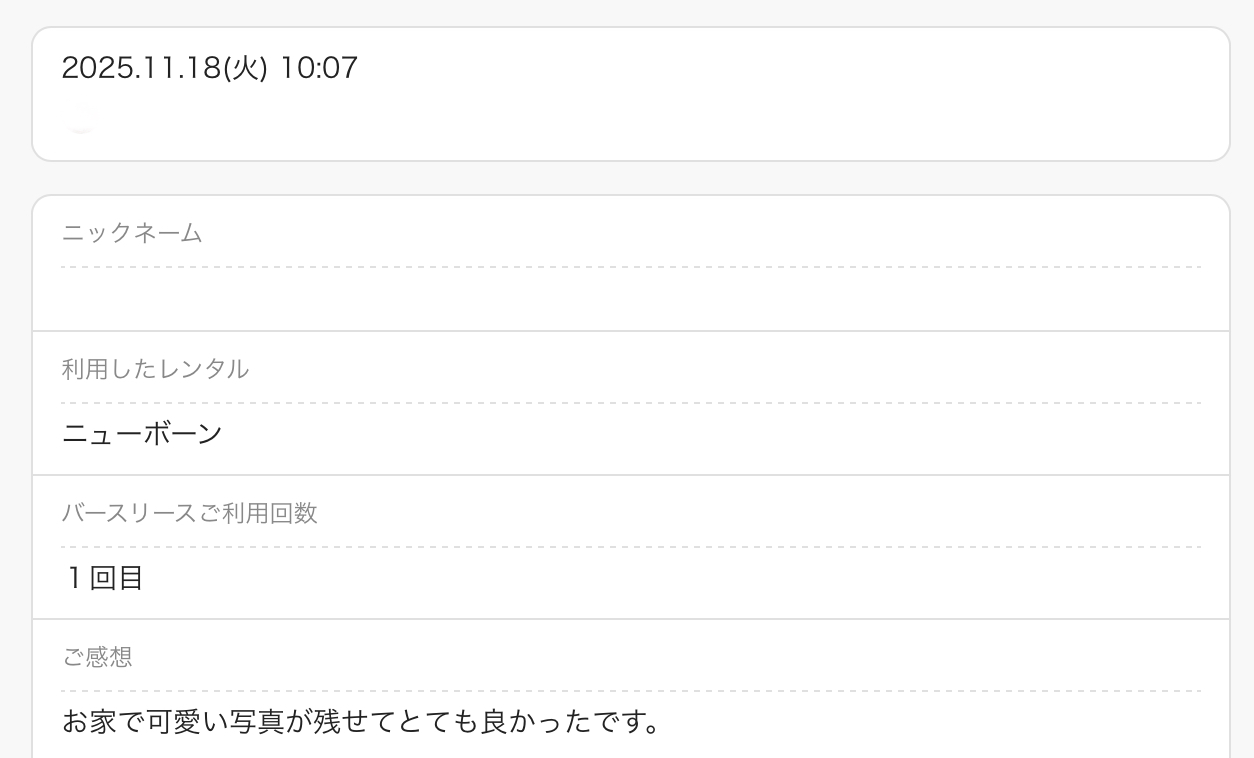Click the dashed line under ご感想

pyautogui.click(x=630, y=691)
